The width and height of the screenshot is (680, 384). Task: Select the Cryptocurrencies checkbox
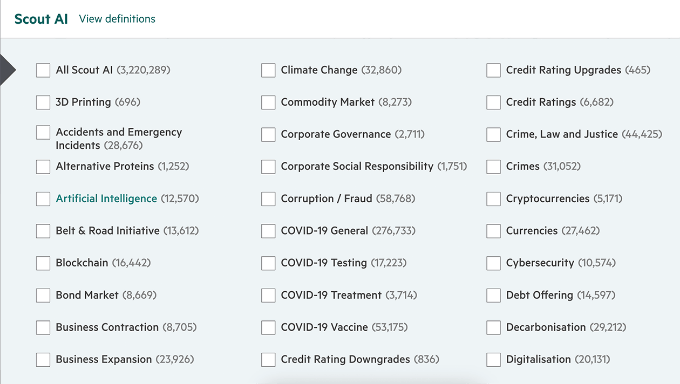(494, 199)
